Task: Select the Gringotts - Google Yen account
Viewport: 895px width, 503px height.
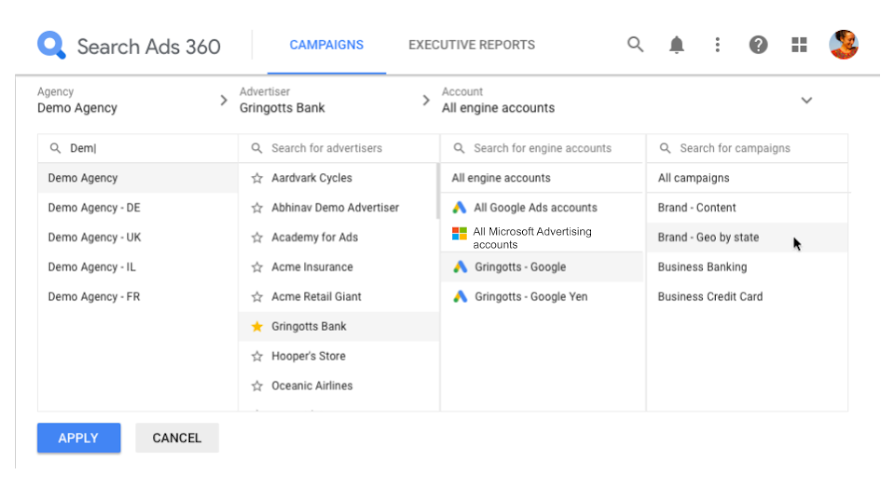Action: coord(542,297)
